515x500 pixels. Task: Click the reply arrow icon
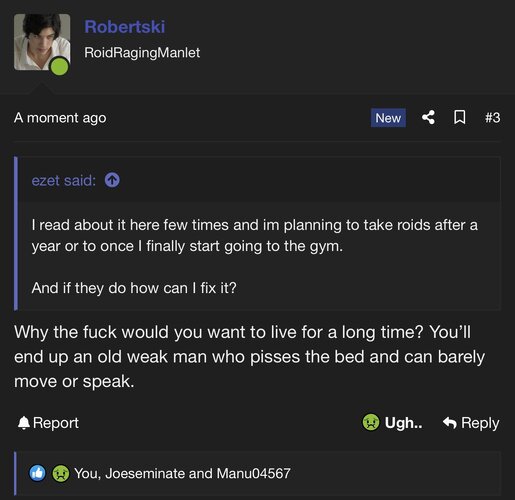450,423
